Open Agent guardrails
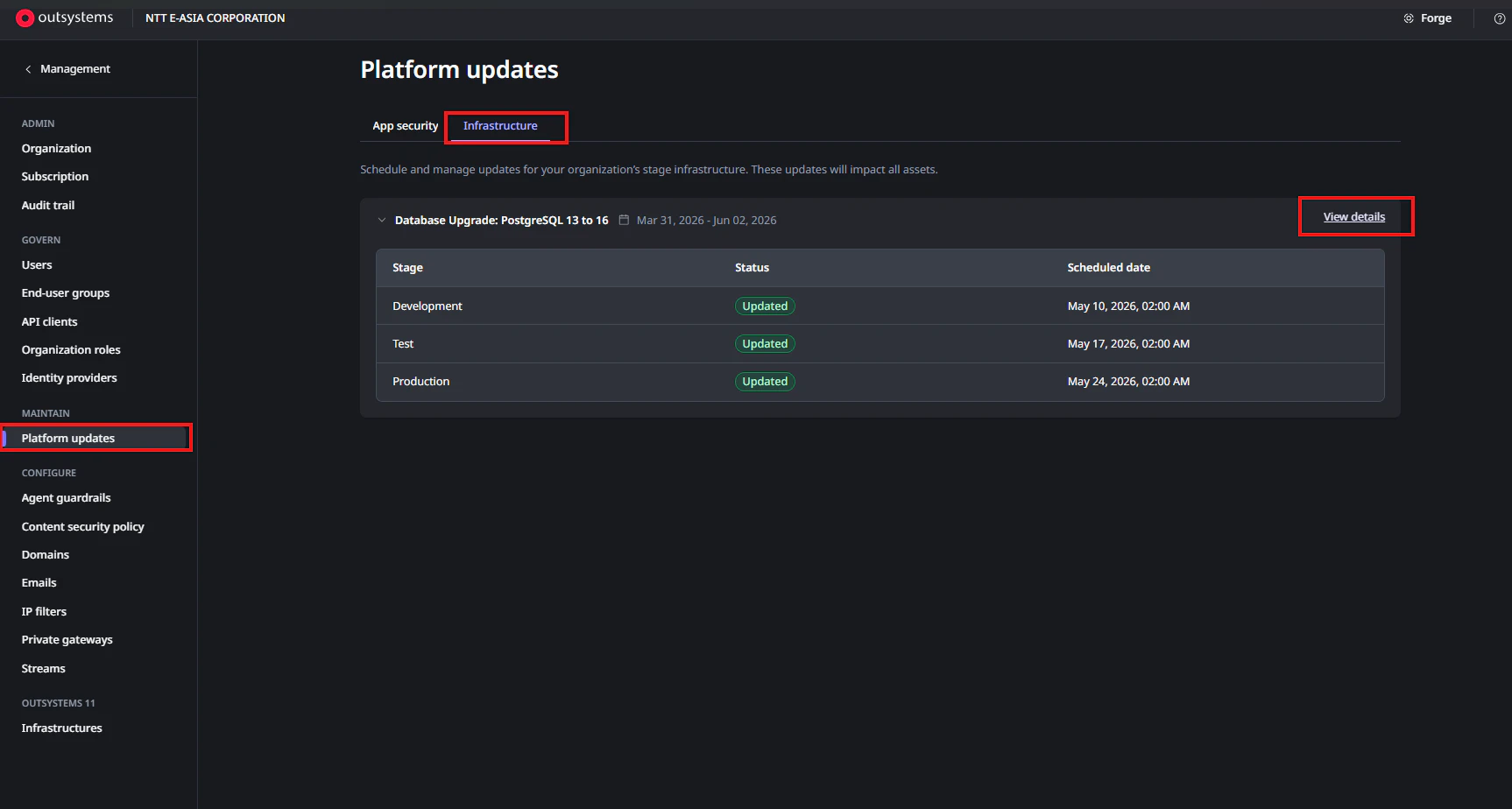 point(67,498)
